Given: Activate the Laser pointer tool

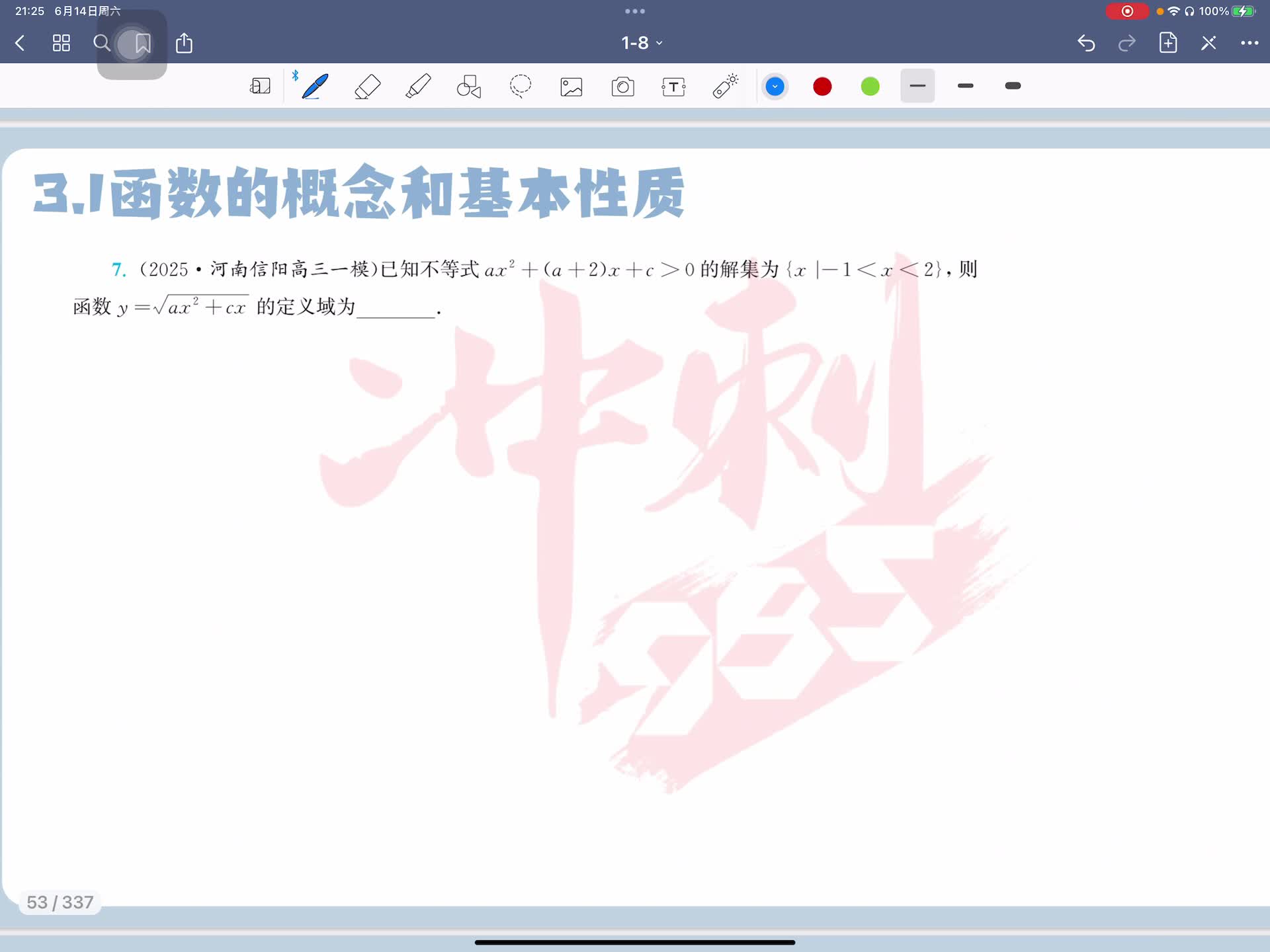Looking at the screenshot, I should [x=725, y=87].
